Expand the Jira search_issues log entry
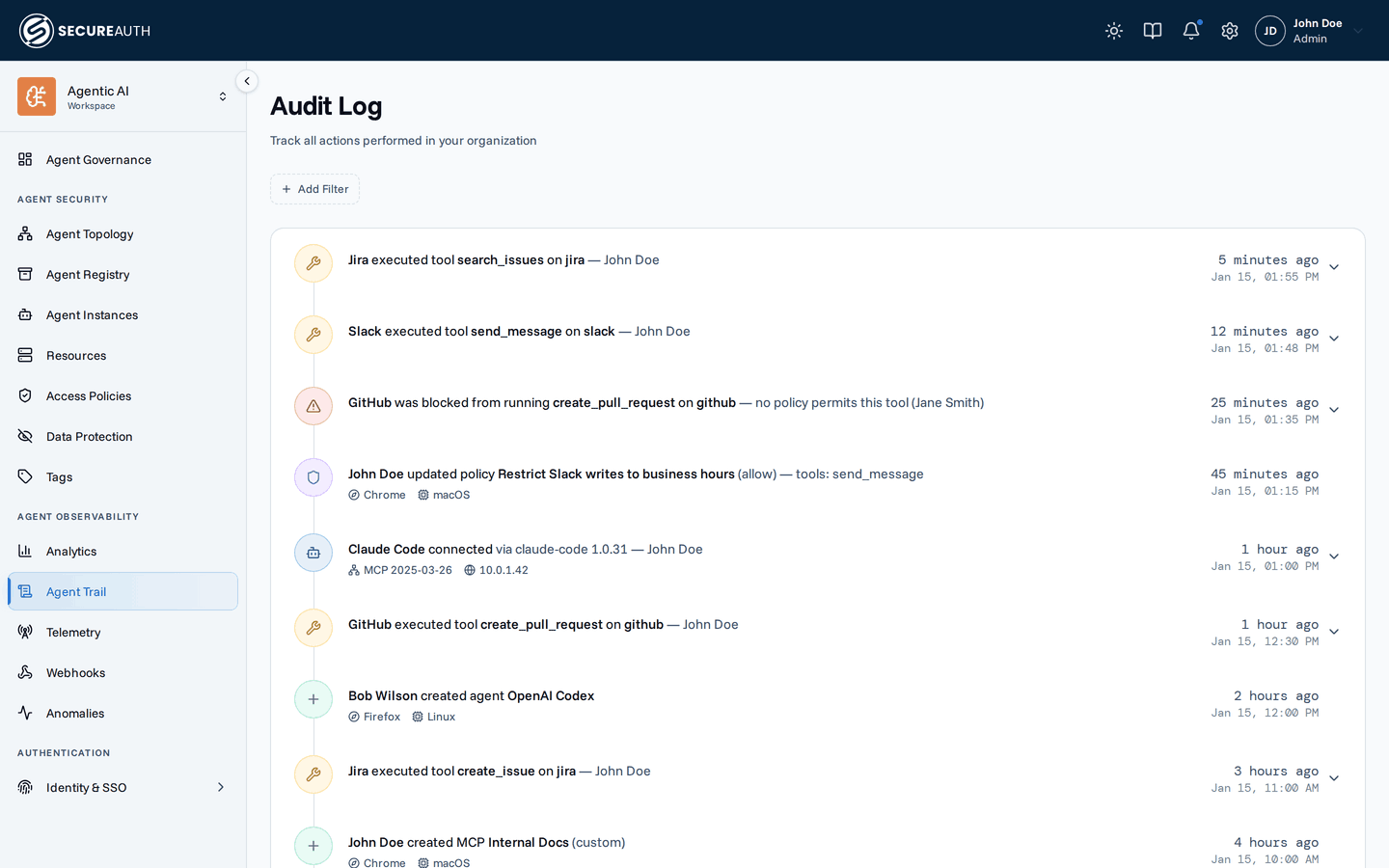The height and width of the screenshot is (868, 1389). coord(1334,267)
